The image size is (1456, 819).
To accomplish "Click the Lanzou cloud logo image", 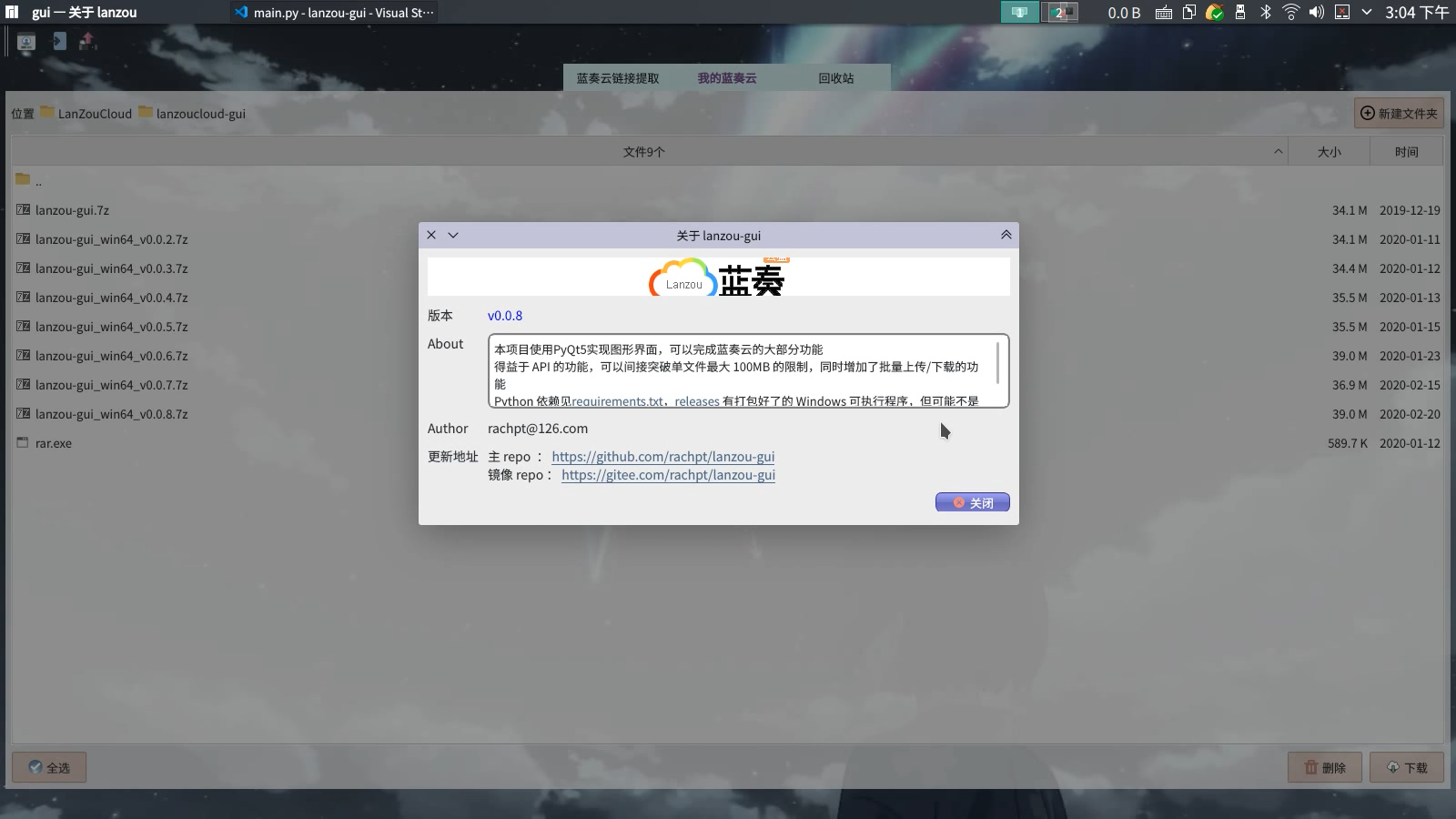I will (718, 277).
